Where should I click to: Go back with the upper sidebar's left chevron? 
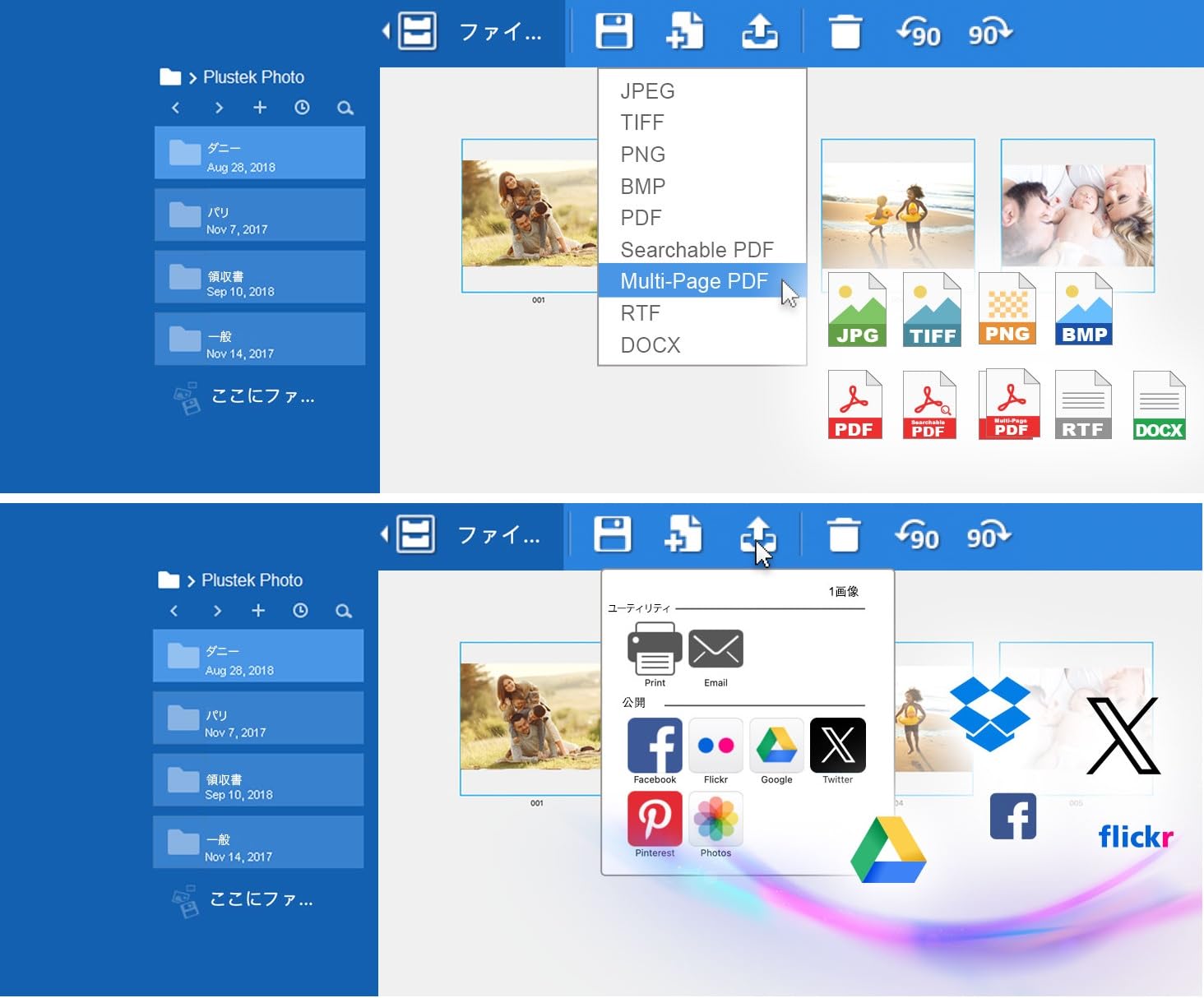(175, 108)
